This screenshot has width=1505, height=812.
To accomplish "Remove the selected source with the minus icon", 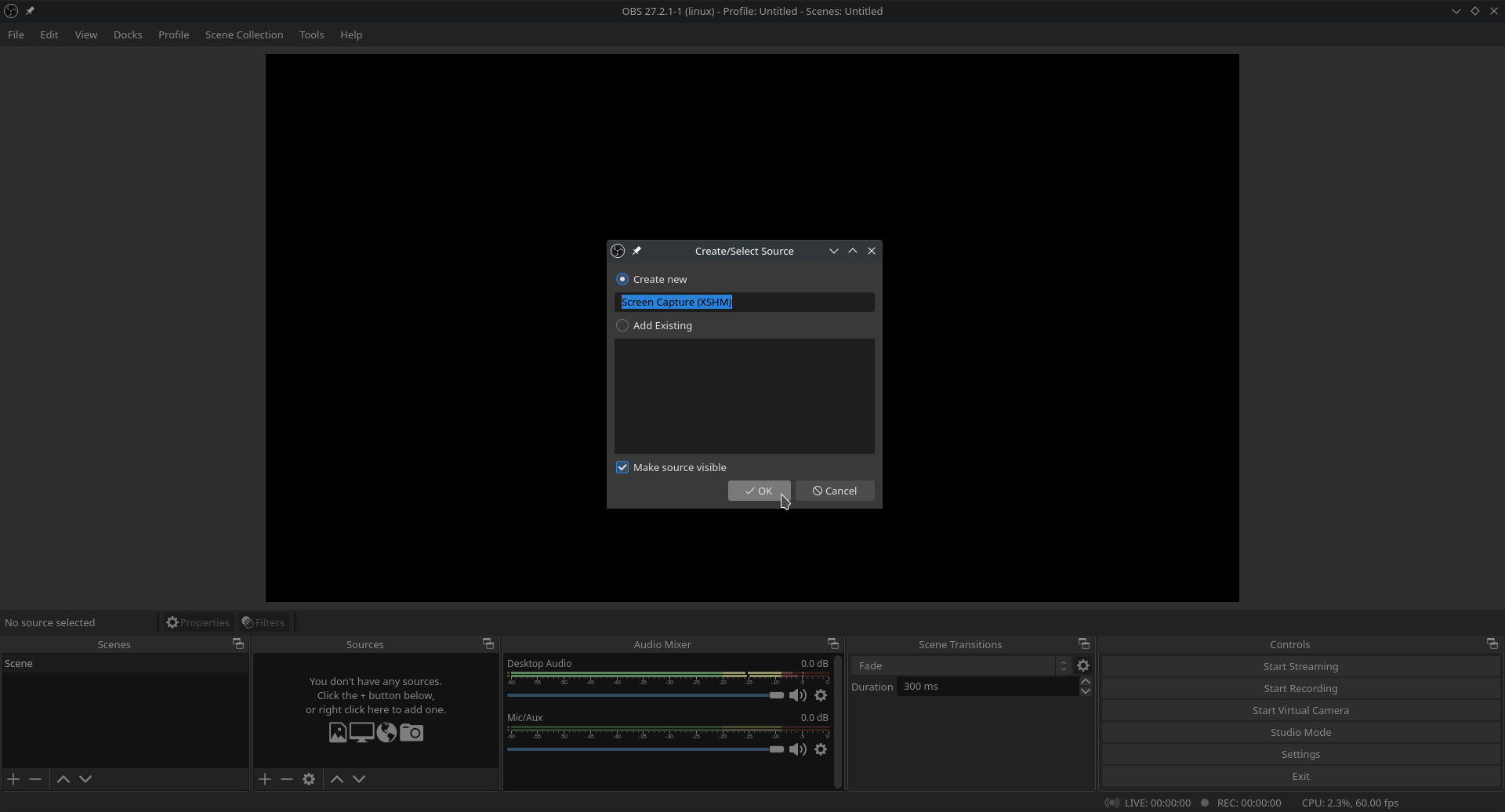I will [287, 779].
